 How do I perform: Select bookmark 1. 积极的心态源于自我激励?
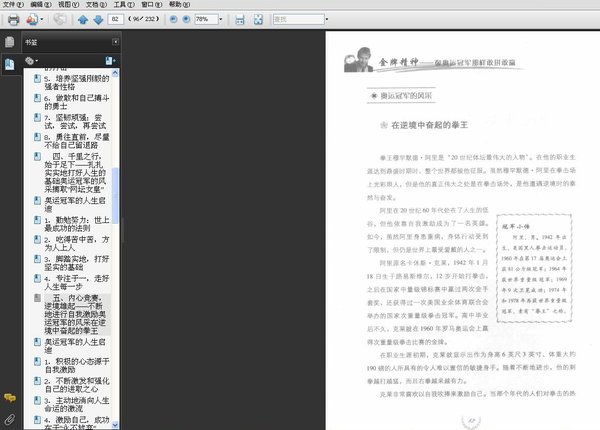pos(77,365)
